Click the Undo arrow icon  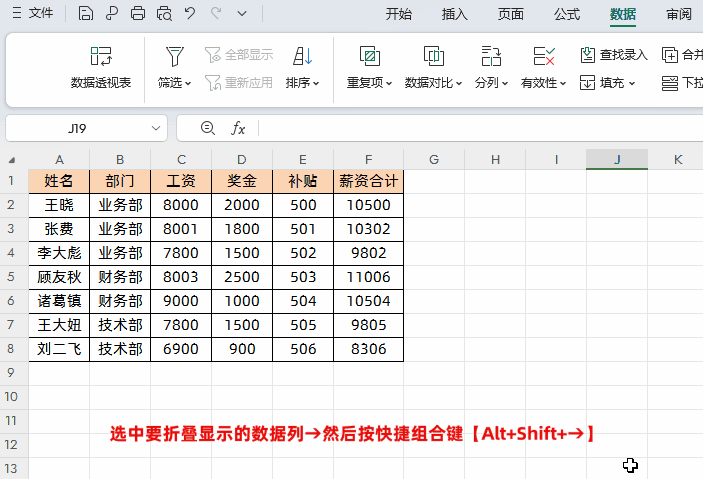191,14
